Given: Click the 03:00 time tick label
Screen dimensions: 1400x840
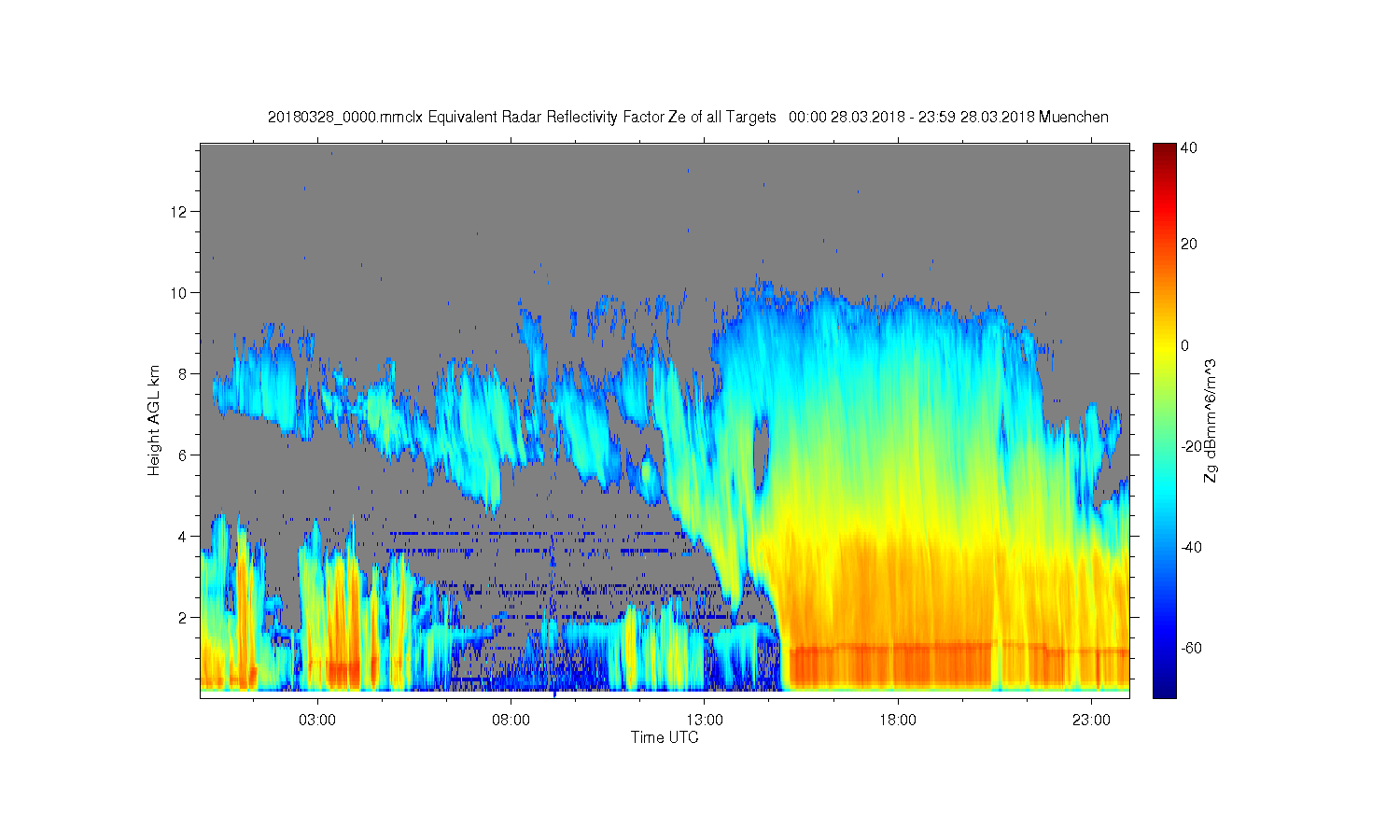Looking at the screenshot, I should coord(317,721).
